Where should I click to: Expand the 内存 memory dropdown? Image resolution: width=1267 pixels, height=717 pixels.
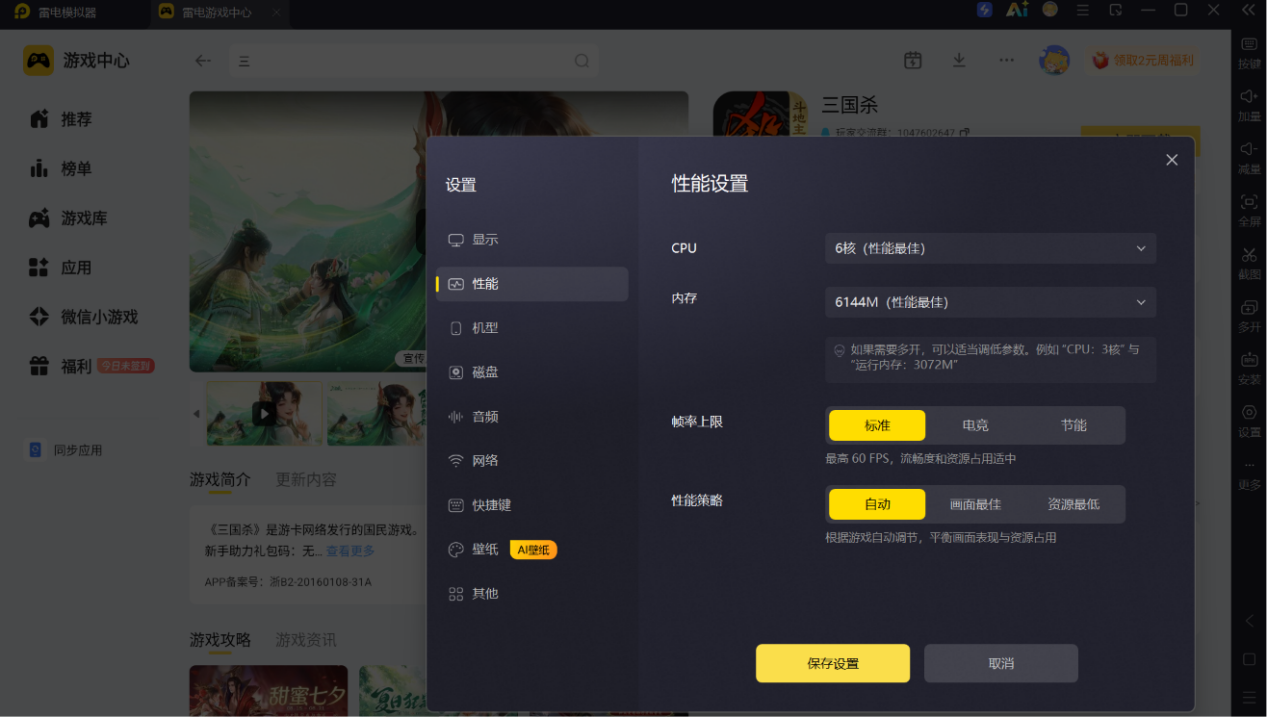click(990, 302)
